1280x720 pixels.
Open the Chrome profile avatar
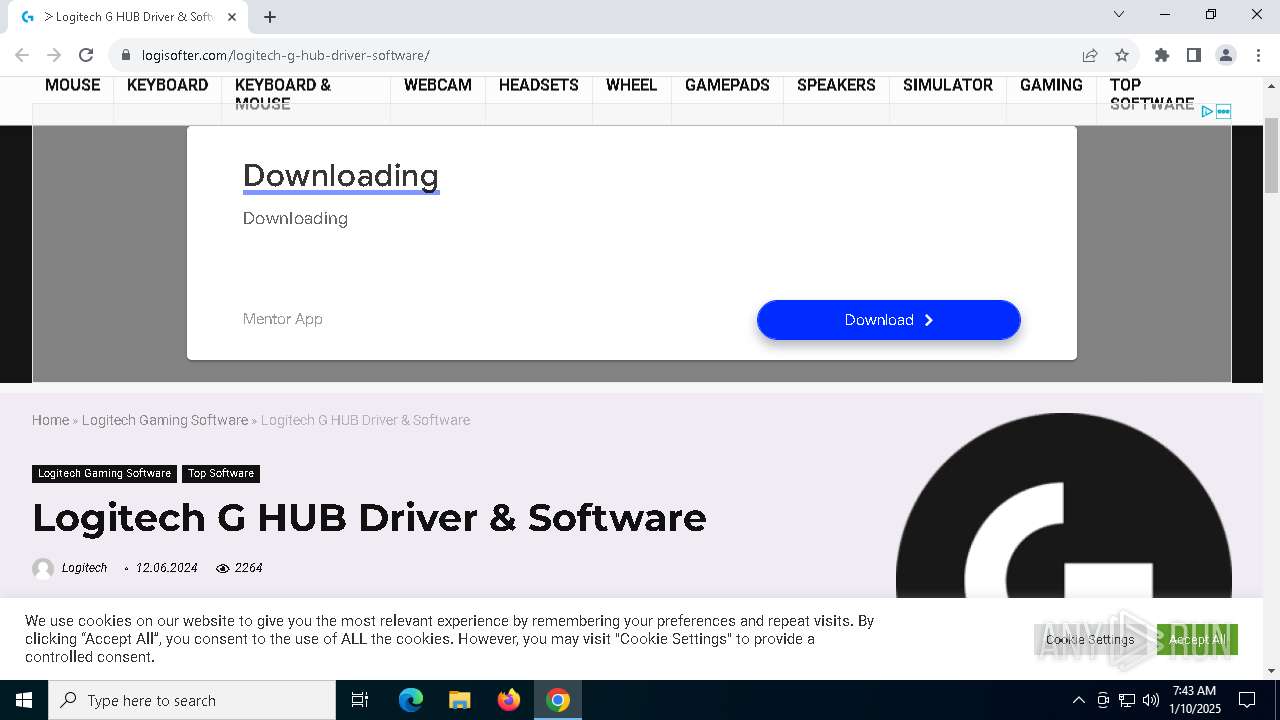click(x=1226, y=55)
